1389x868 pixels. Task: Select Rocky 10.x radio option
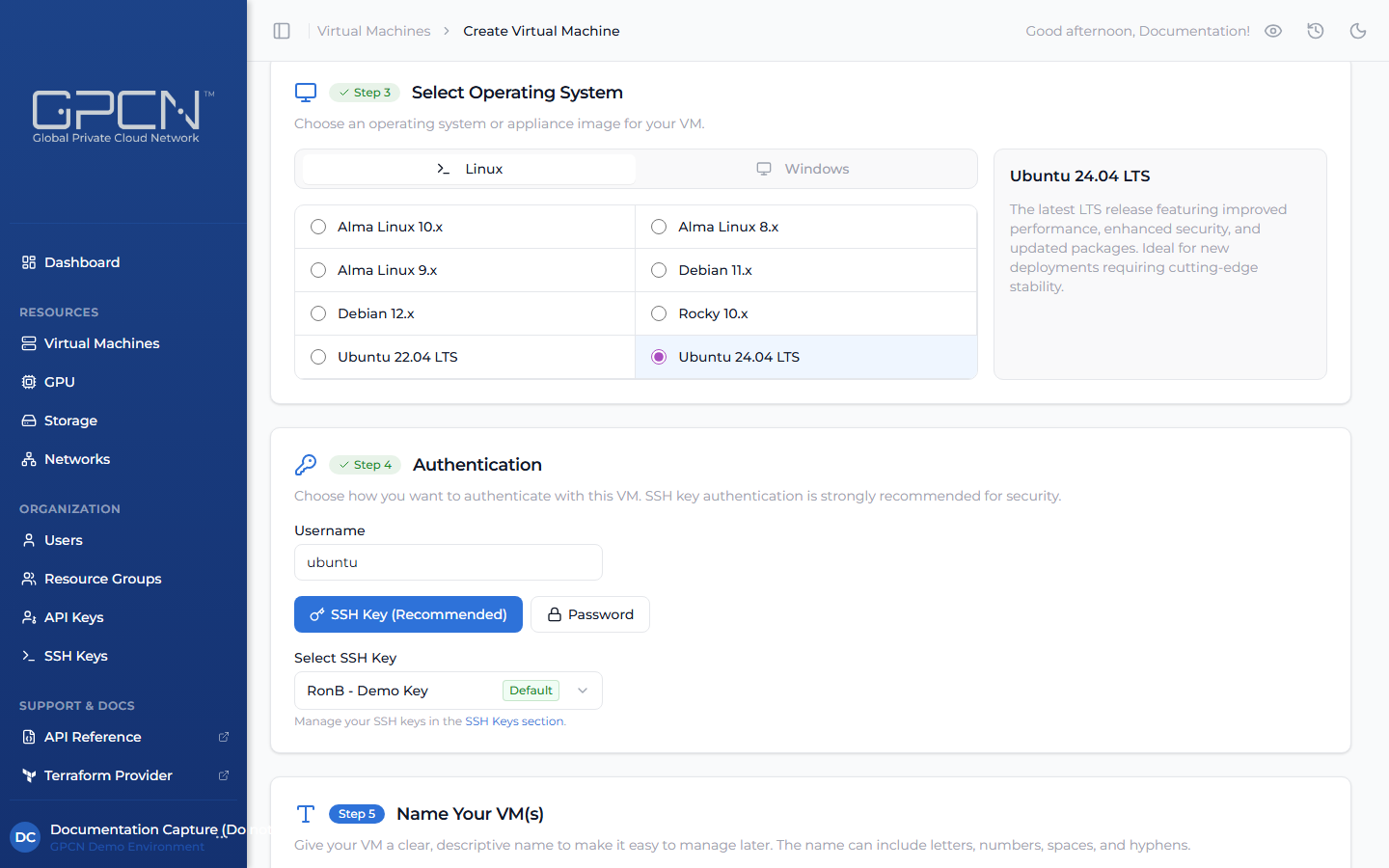tap(659, 313)
